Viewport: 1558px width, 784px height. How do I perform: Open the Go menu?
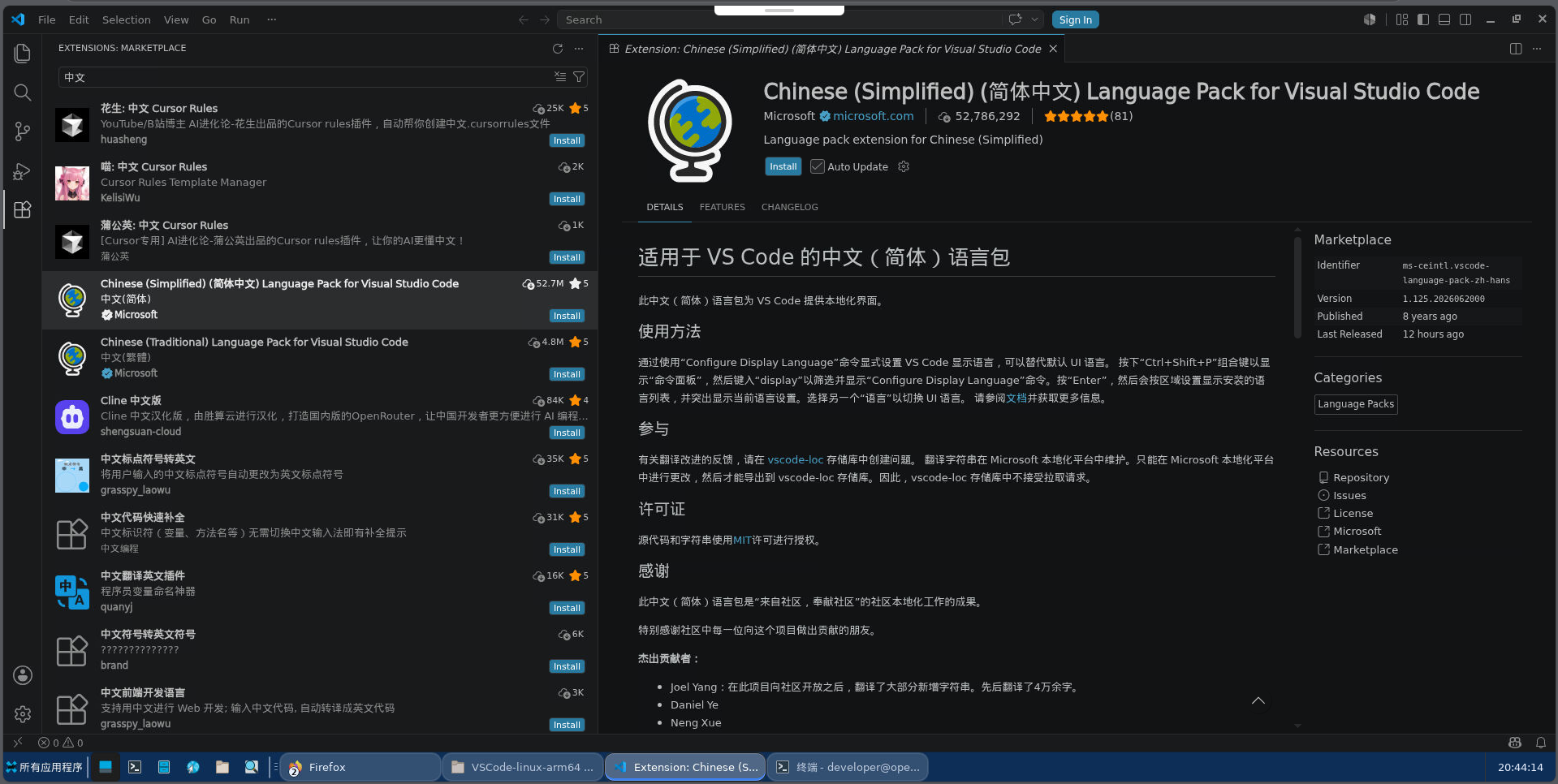pos(209,19)
